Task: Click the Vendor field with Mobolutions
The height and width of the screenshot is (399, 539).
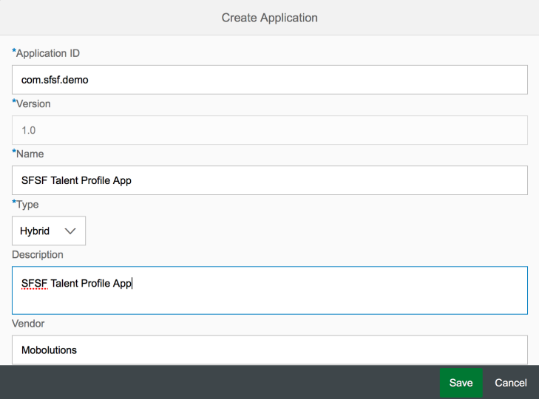Action: click(x=270, y=350)
